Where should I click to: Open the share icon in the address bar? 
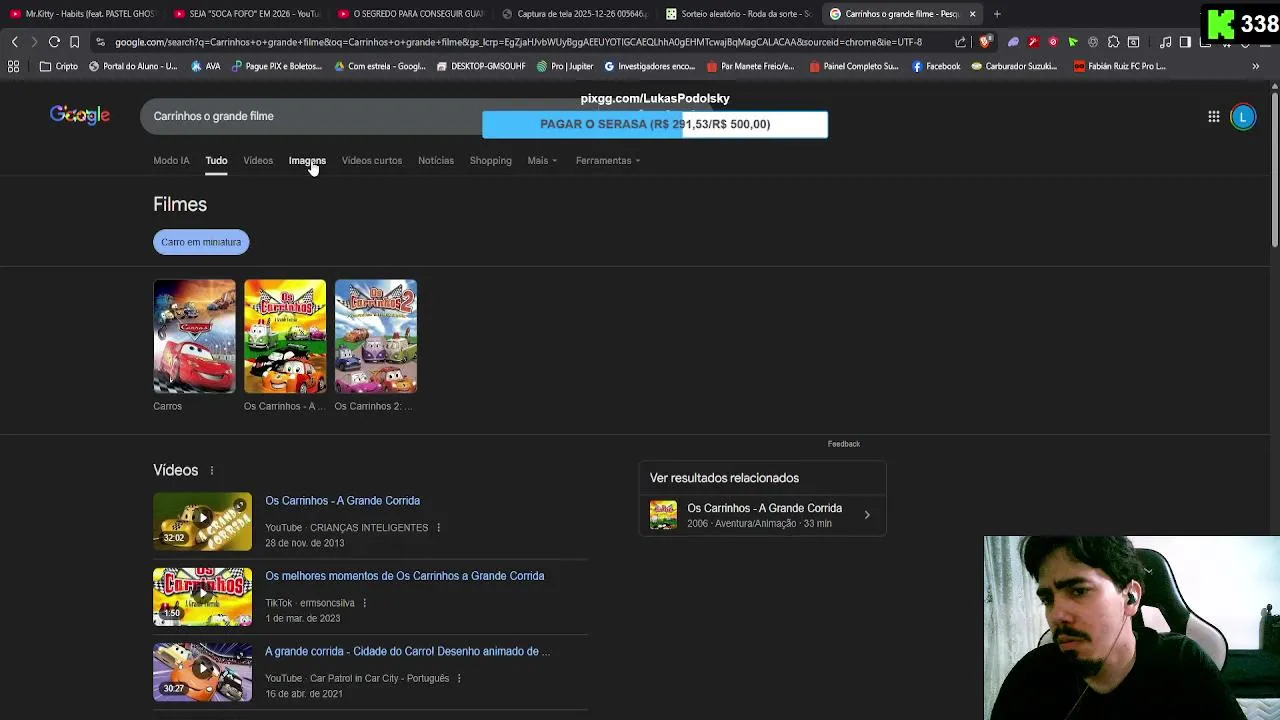click(x=961, y=42)
